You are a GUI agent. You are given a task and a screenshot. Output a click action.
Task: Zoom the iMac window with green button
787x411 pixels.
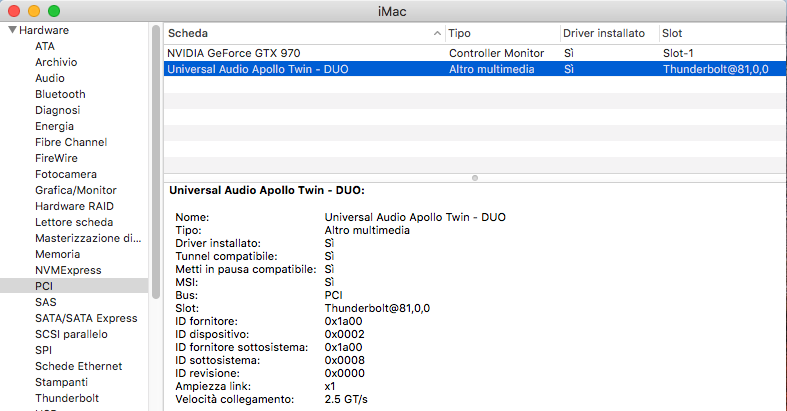[x=54, y=11]
